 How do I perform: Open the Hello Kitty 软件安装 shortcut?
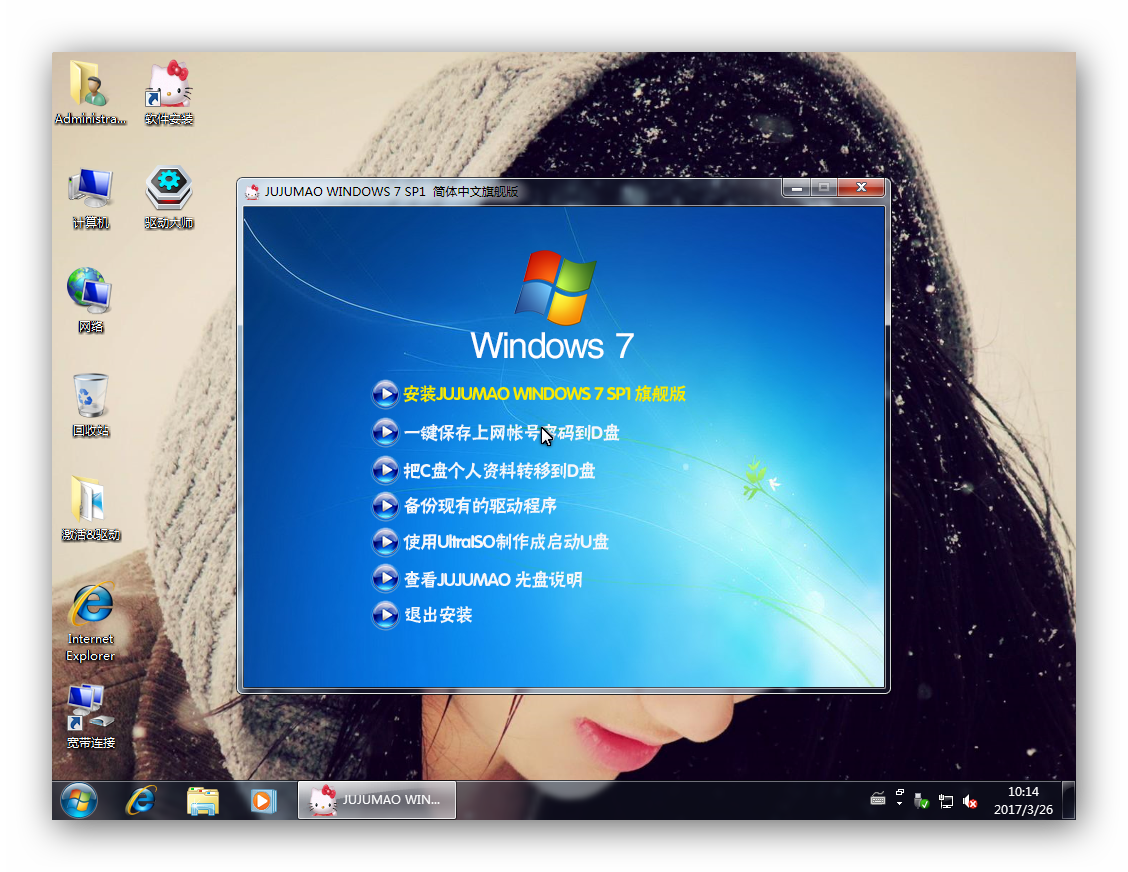[169, 93]
